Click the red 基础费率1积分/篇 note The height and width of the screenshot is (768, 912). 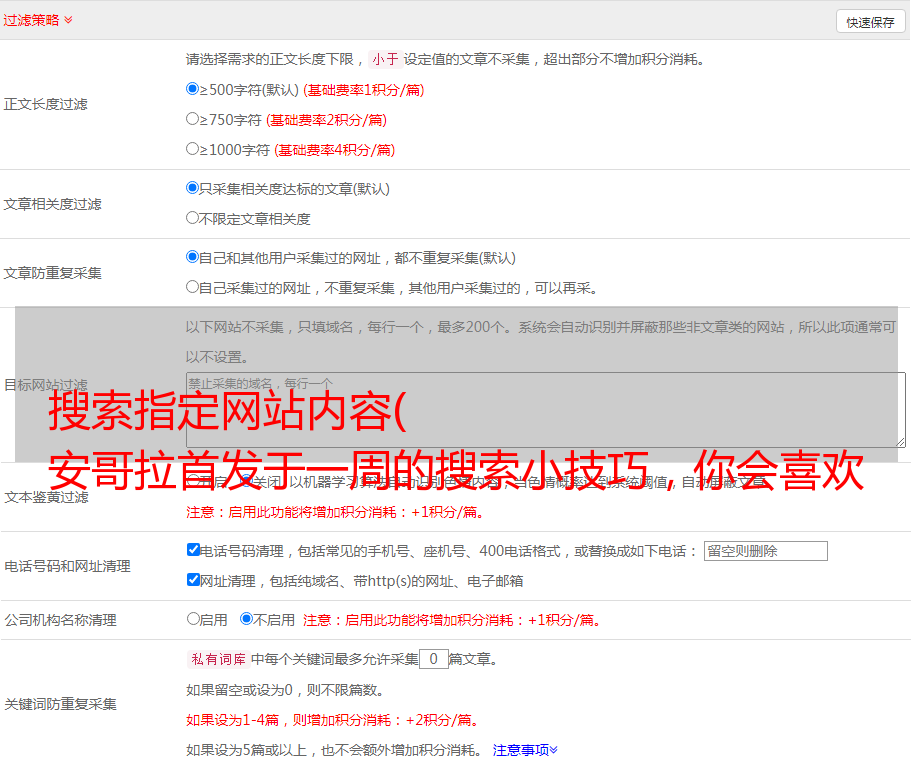click(364, 90)
